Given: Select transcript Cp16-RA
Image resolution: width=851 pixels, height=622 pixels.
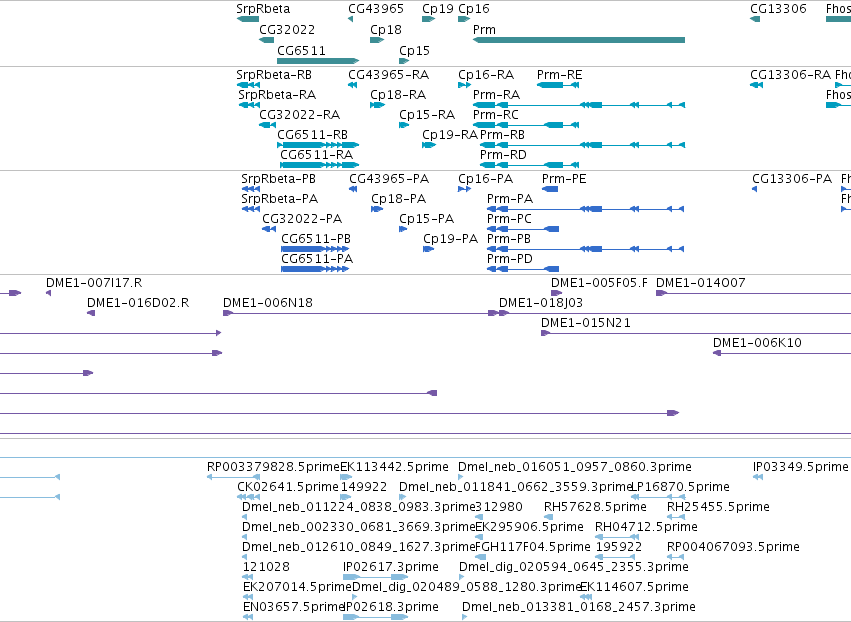Looking at the screenshot, I should point(486,75).
